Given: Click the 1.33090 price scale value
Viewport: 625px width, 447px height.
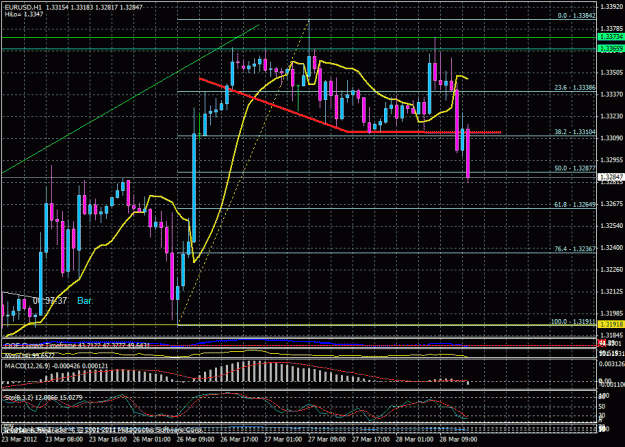Looking at the screenshot, I should coord(612,138).
